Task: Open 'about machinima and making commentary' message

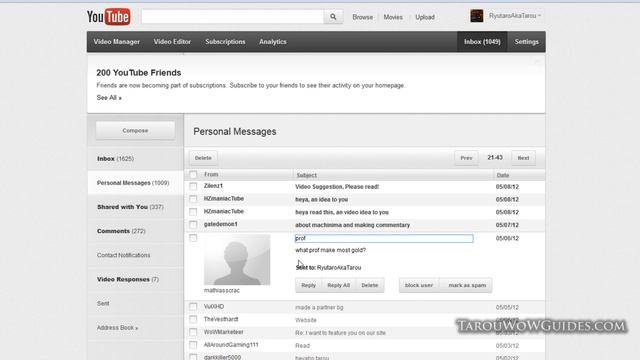Action: (352, 225)
